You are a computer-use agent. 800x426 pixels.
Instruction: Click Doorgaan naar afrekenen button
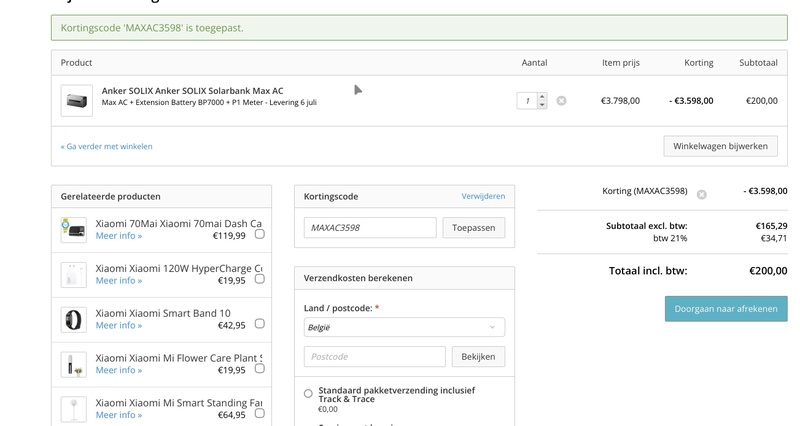coord(726,309)
